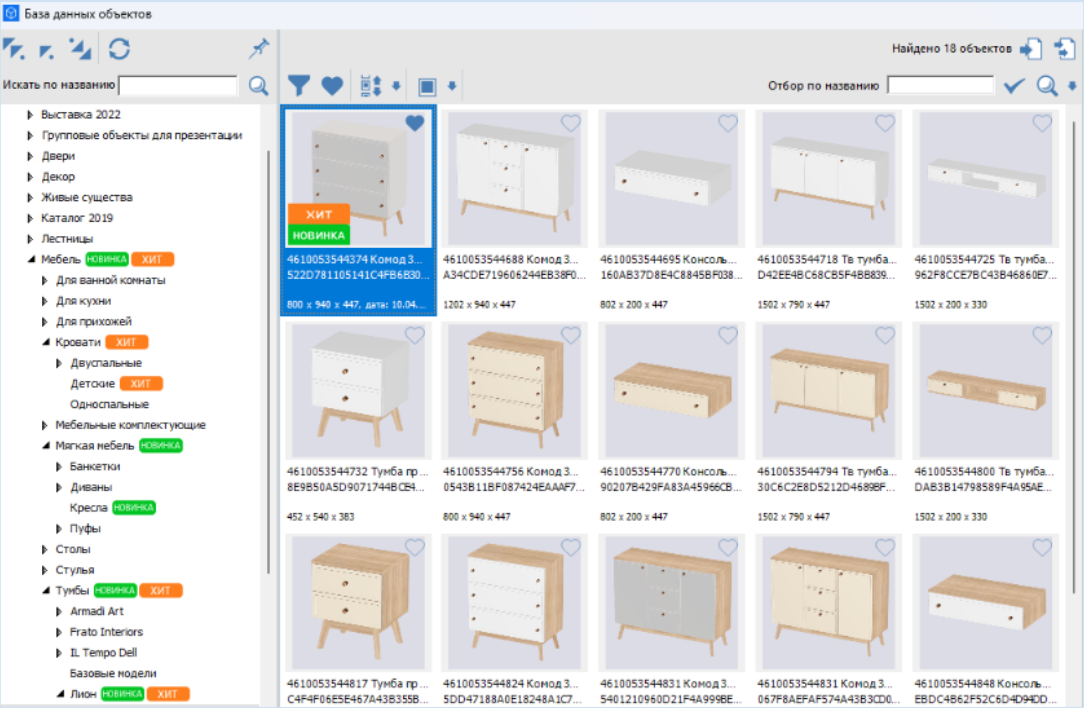The height and width of the screenshot is (708, 1084).
Task: Expand the 'Двери' tree node
Action: click(30, 156)
